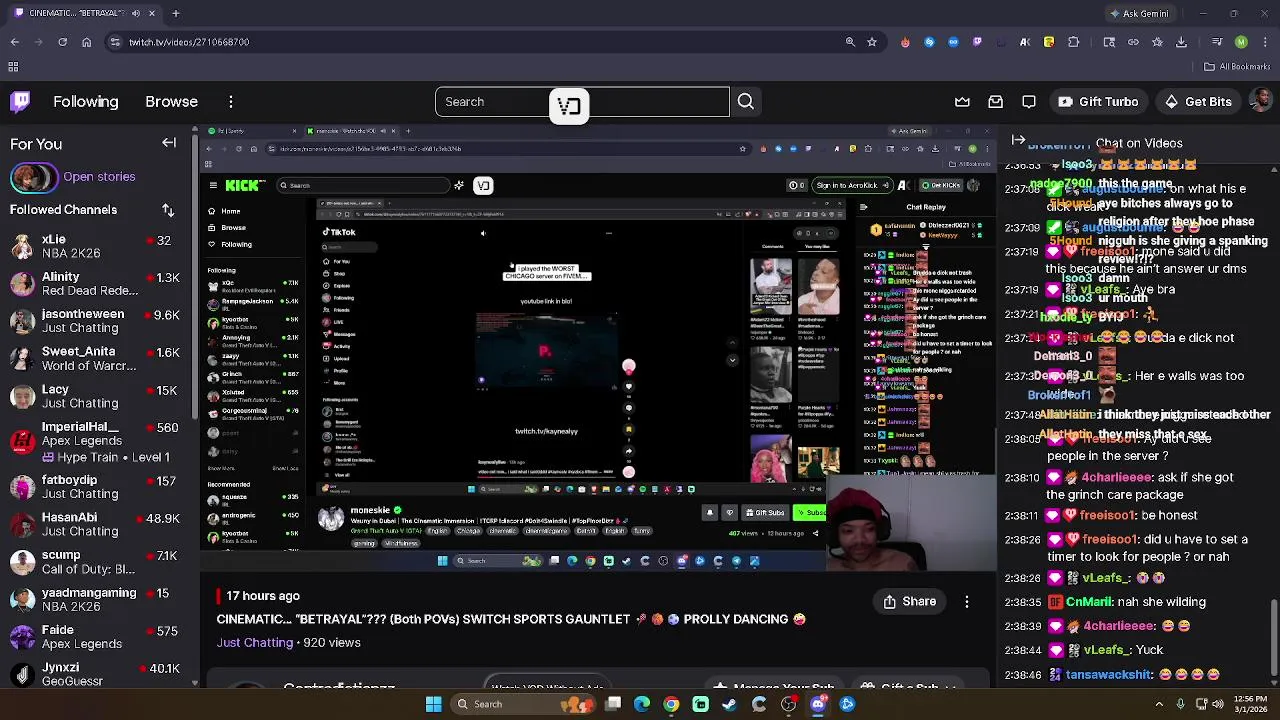Open Google Chrome from taskbar
Image resolution: width=1280 pixels, height=720 pixels.
671,704
